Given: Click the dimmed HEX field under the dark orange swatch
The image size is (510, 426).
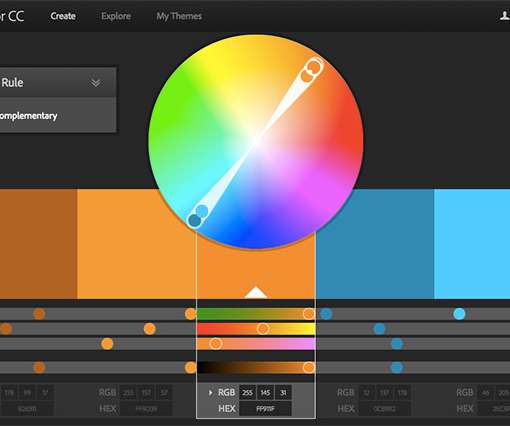Looking at the screenshot, I should coord(27,409).
